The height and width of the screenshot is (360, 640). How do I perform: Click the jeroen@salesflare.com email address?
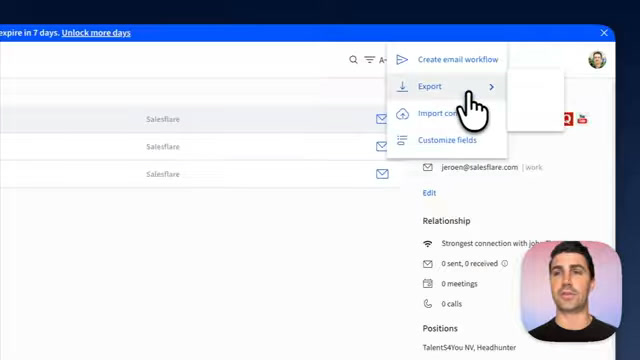480,167
